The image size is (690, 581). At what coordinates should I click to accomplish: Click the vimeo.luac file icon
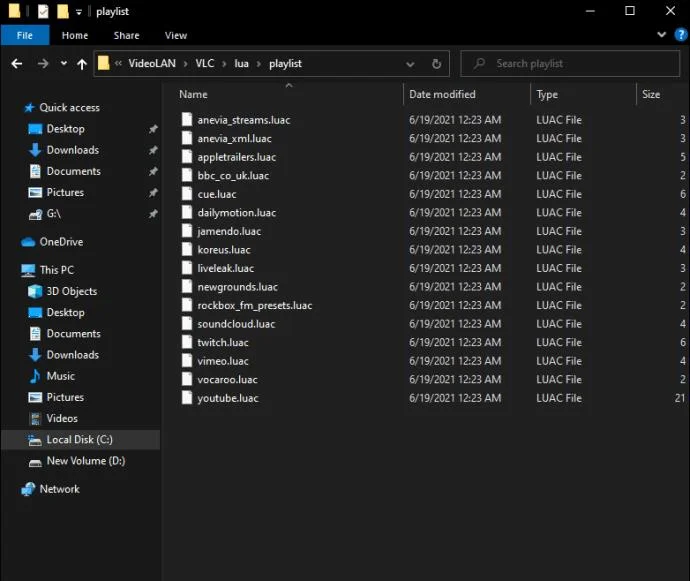tap(187, 360)
